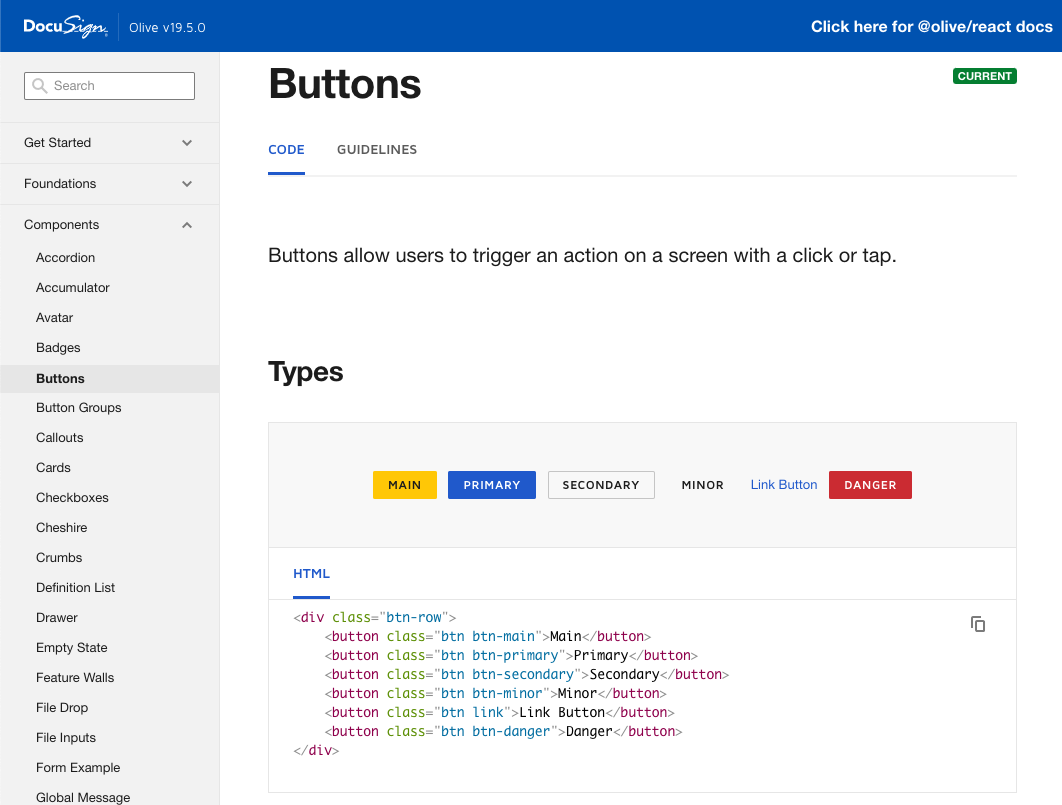The width and height of the screenshot is (1062, 805).
Task: Click the CURRENT status badge
Action: click(984, 76)
